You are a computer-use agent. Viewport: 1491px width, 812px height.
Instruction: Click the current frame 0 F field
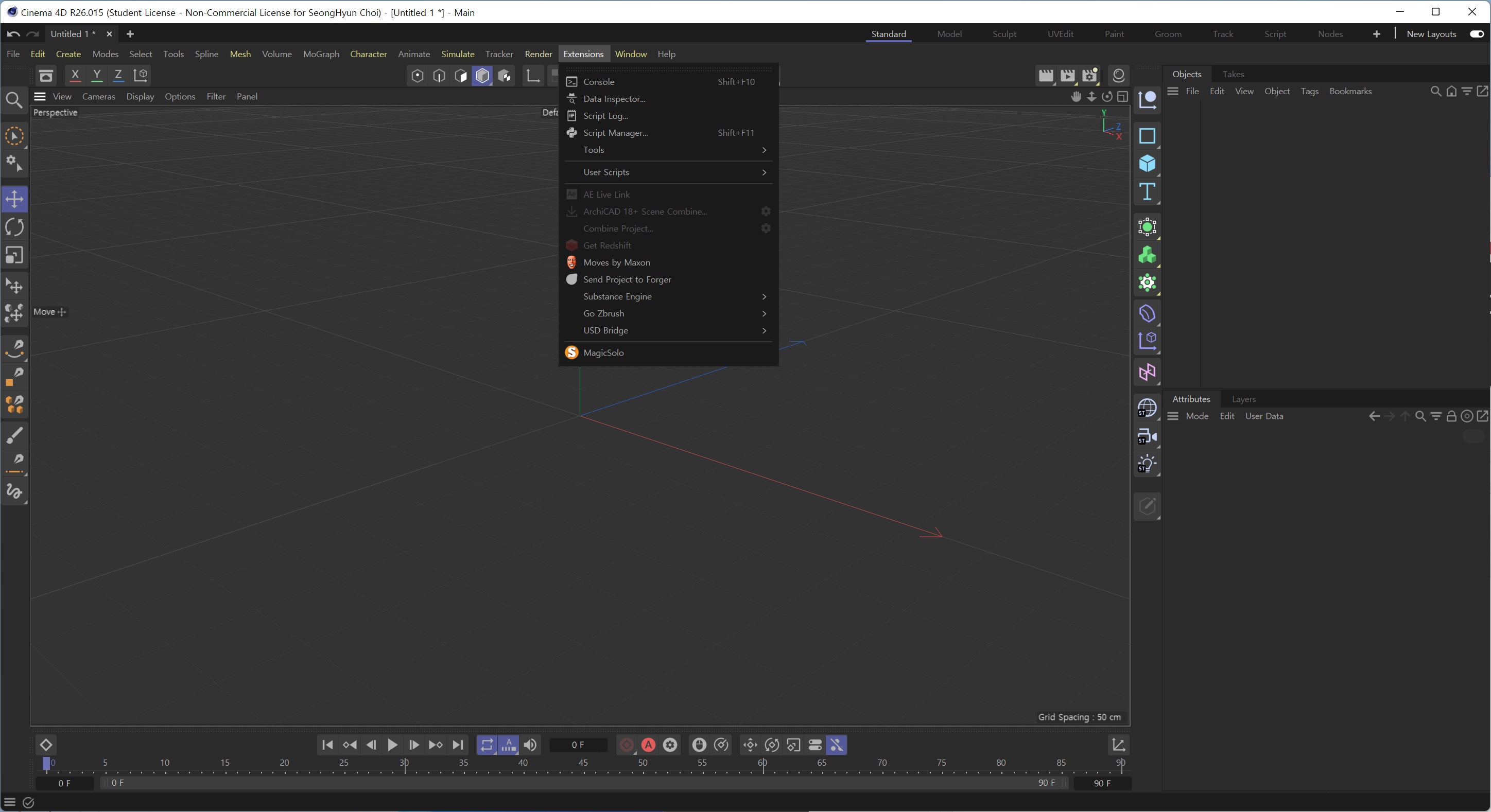578,745
